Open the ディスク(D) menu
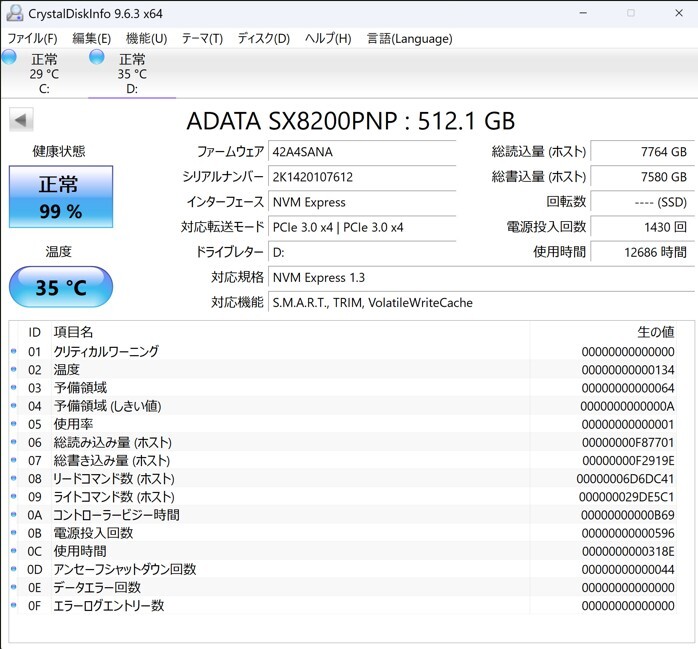Screen dimensions: 698x649 pyautogui.click(x=264, y=39)
